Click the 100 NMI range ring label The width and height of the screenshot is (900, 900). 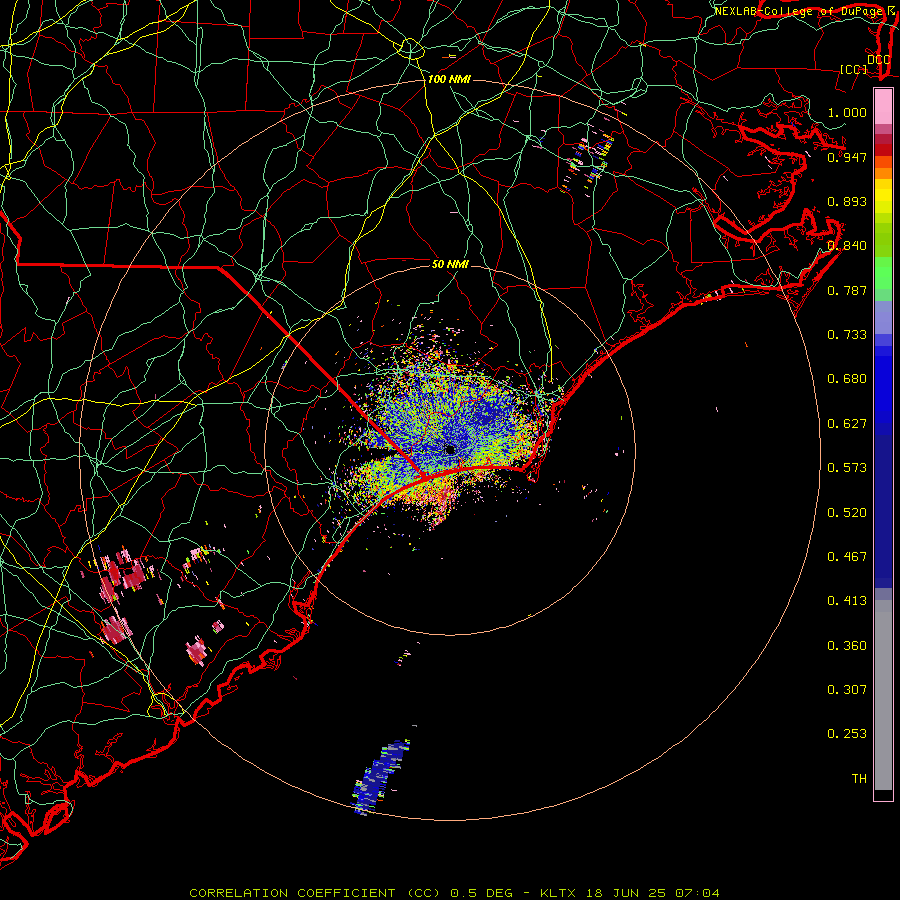tap(449, 79)
